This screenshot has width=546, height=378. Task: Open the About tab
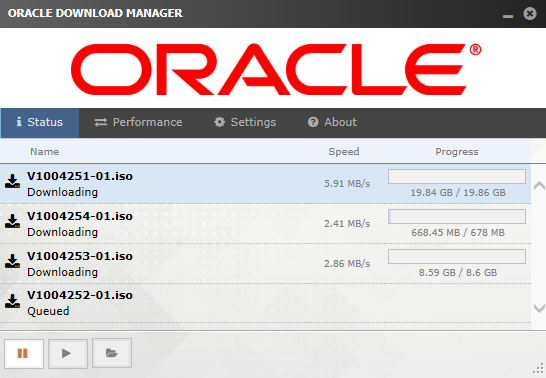click(332, 123)
